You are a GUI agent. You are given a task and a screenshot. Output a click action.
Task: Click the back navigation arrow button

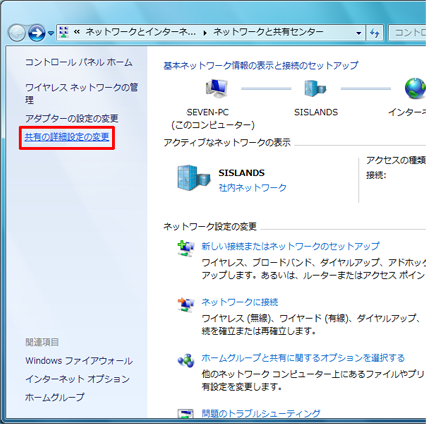tap(17, 33)
